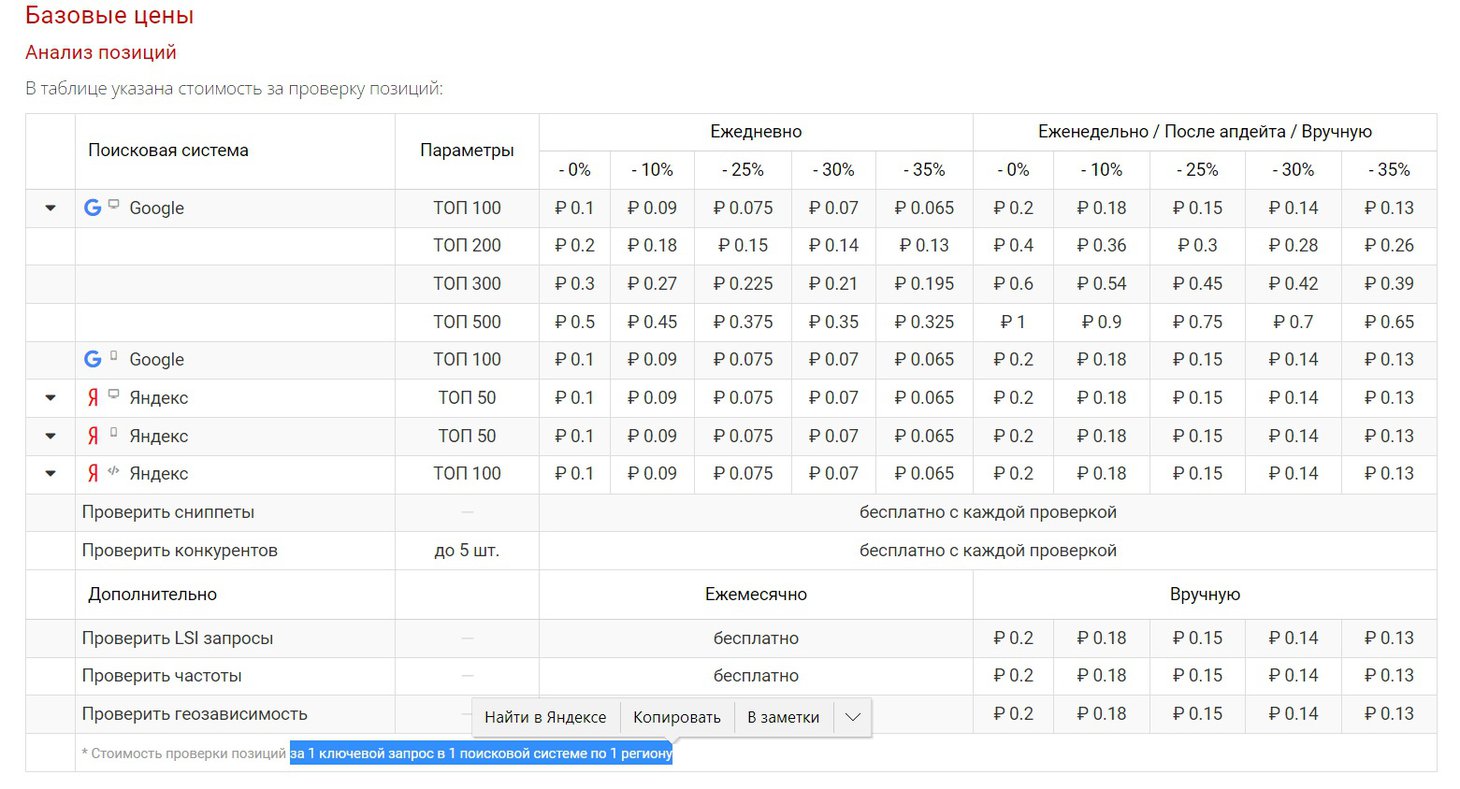
Task: Click the Базовые цены title
Action: [x=110, y=16]
